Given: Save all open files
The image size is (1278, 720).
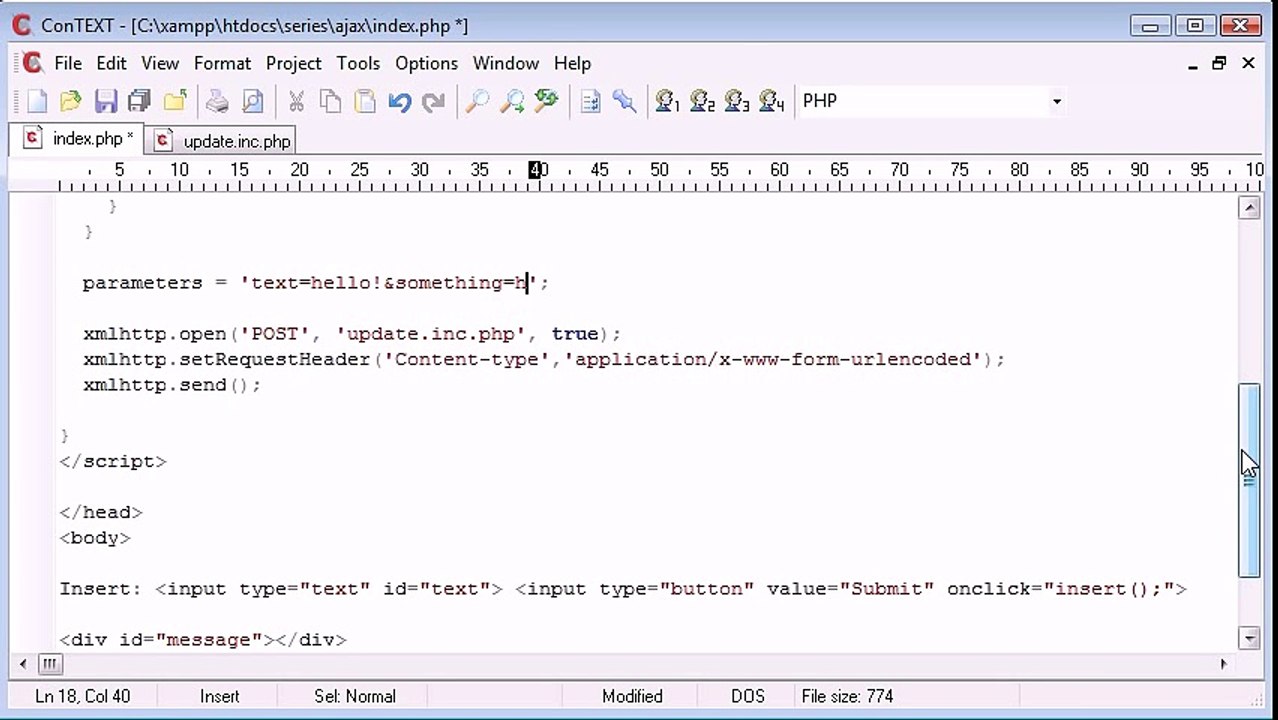Looking at the screenshot, I should 139,101.
